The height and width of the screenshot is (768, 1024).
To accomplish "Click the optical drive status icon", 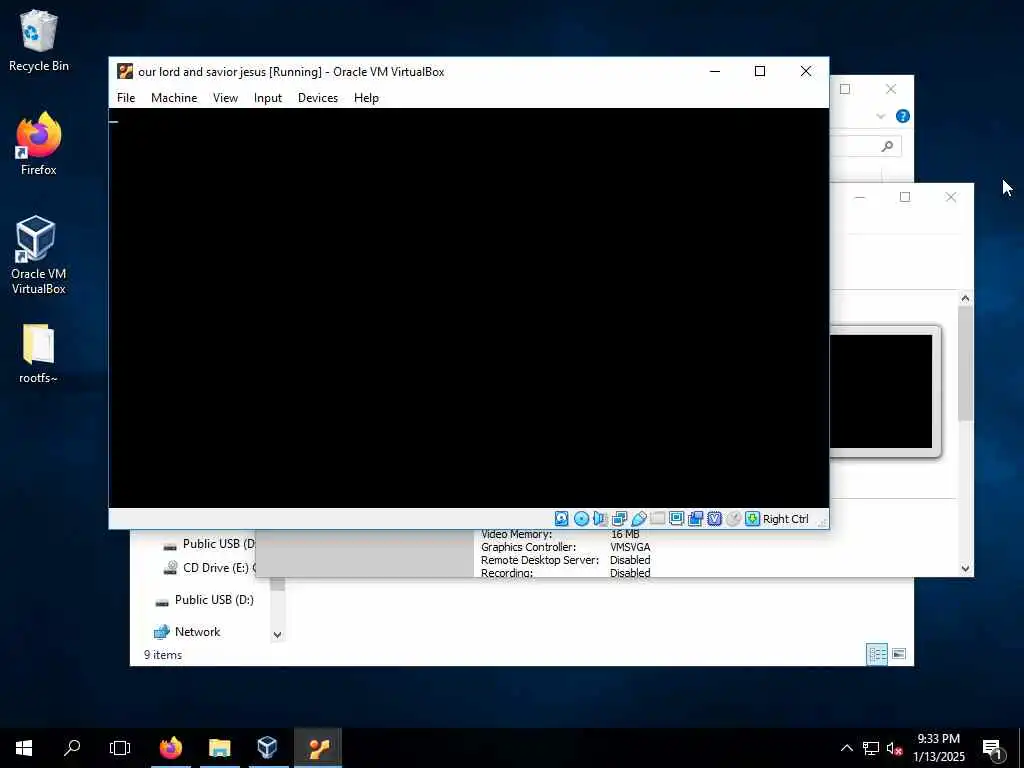I will pyautogui.click(x=581, y=519).
